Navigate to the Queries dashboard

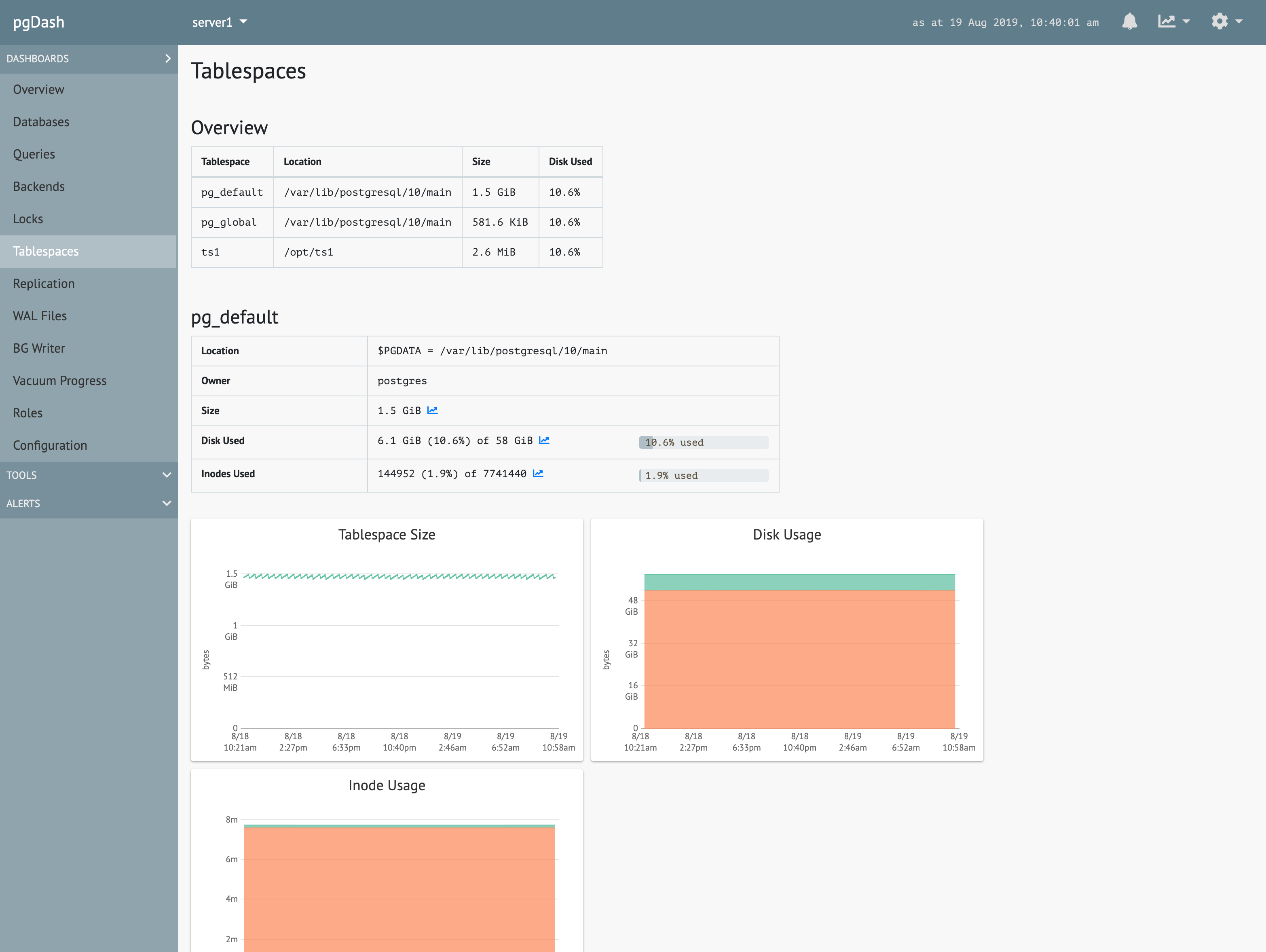pos(34,154)
